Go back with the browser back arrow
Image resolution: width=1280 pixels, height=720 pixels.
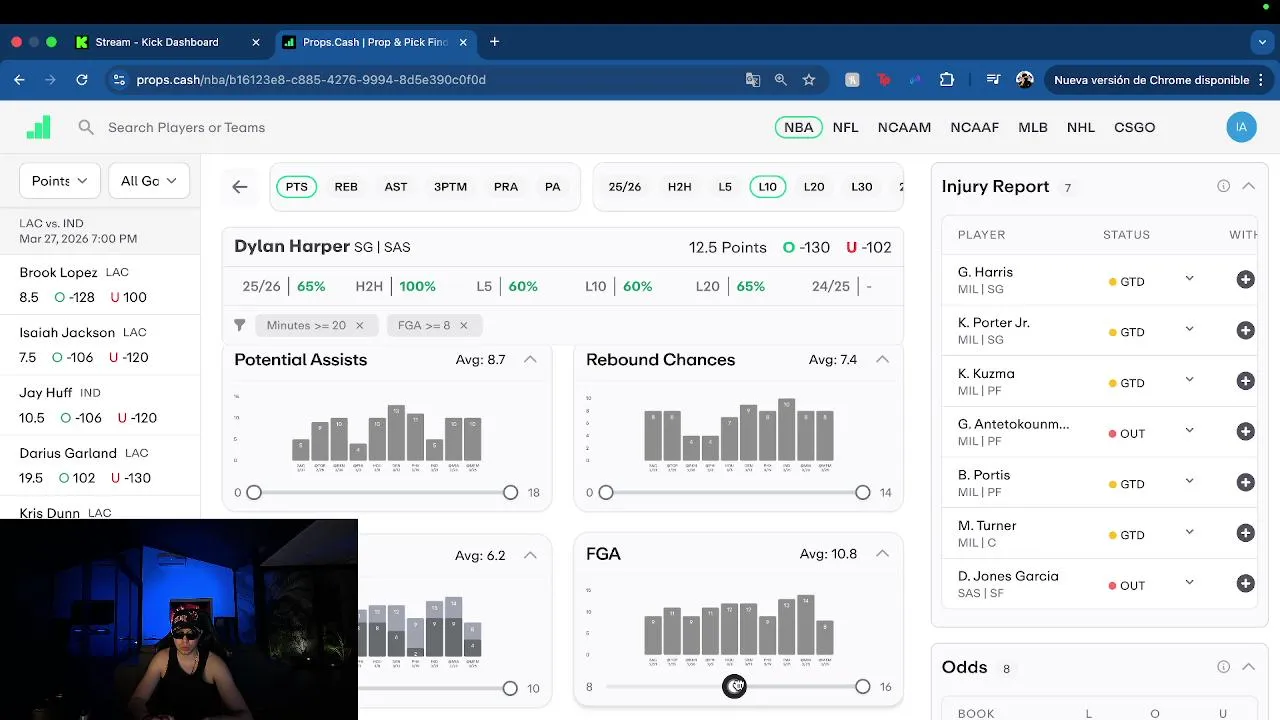(20, 80)
